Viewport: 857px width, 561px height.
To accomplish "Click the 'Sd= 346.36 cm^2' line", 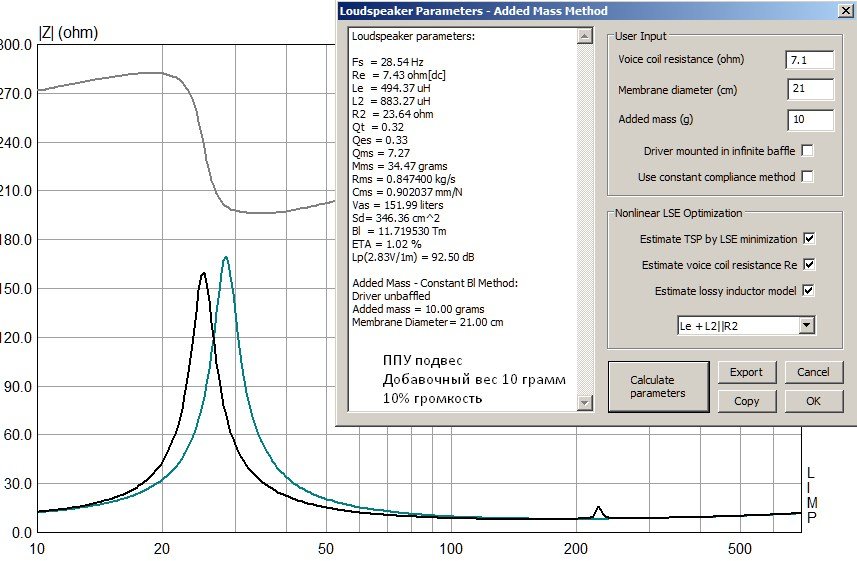I will click(396, 218).
